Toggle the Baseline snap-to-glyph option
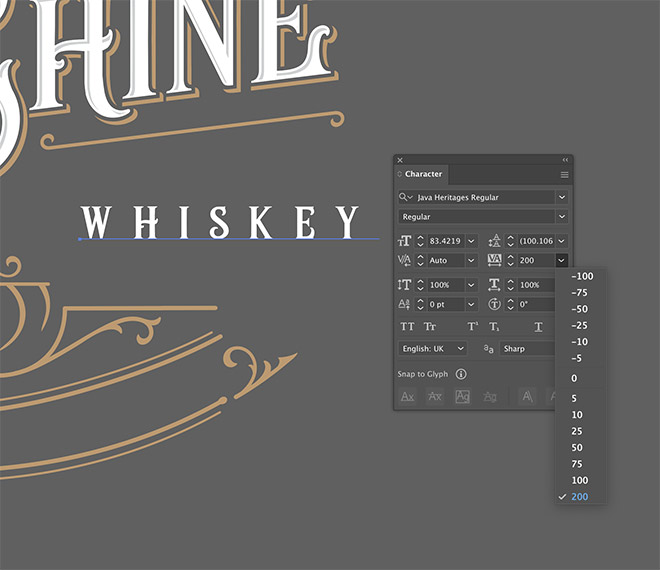Screen dimensions: 660x570 [407, 397]
